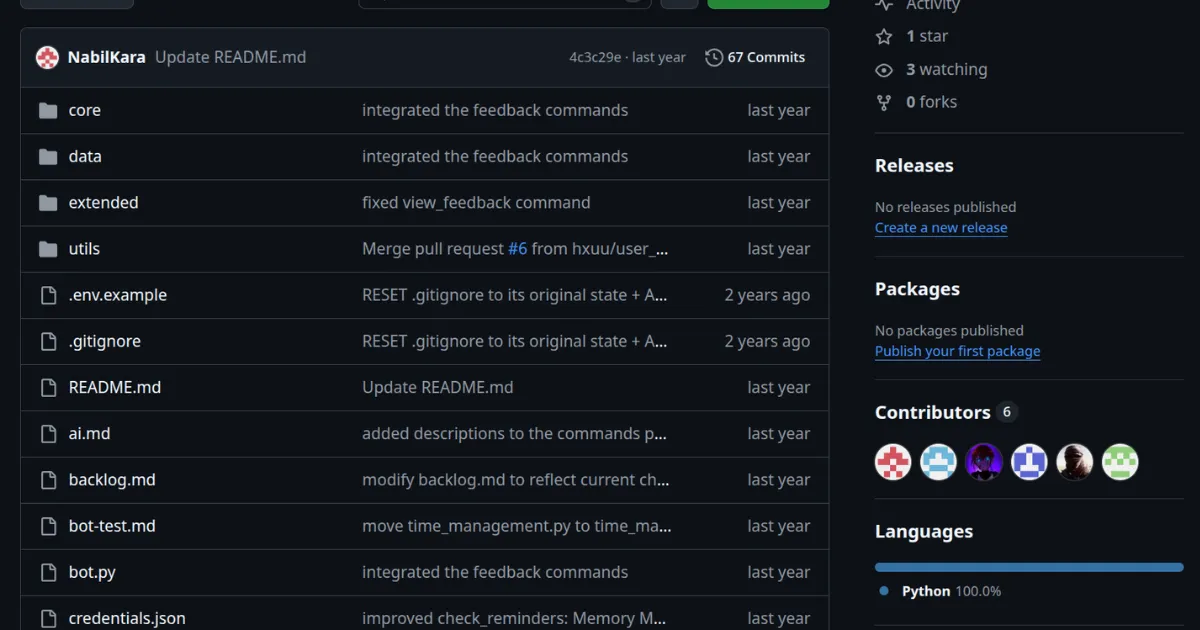This screenshot has height=630, width=1200.
Task: View the 0 forks list
Action: pyautogui.click(x=931, y=102)
